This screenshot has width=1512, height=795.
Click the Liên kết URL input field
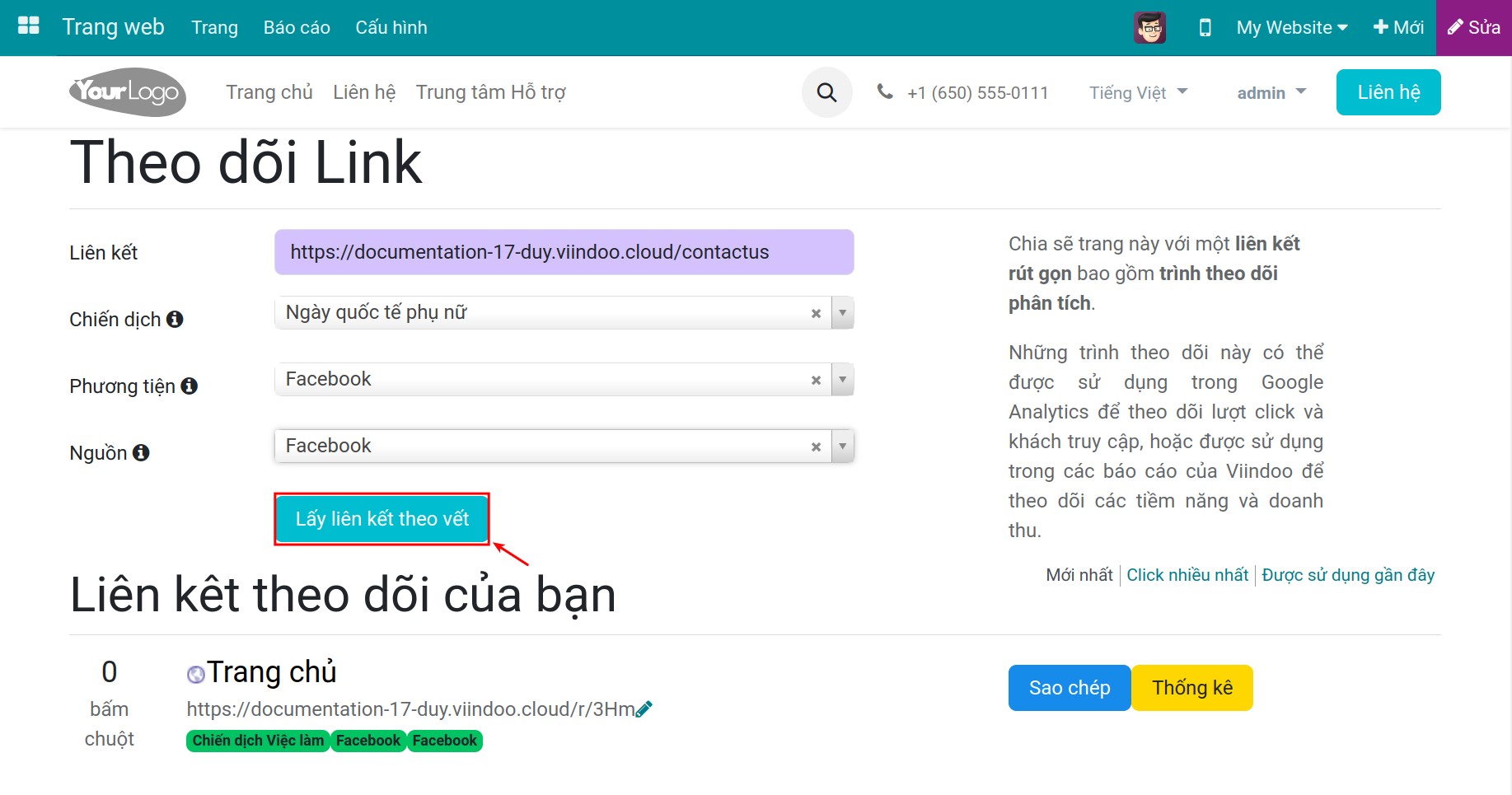pyautogui.click(x=564, y=252)
